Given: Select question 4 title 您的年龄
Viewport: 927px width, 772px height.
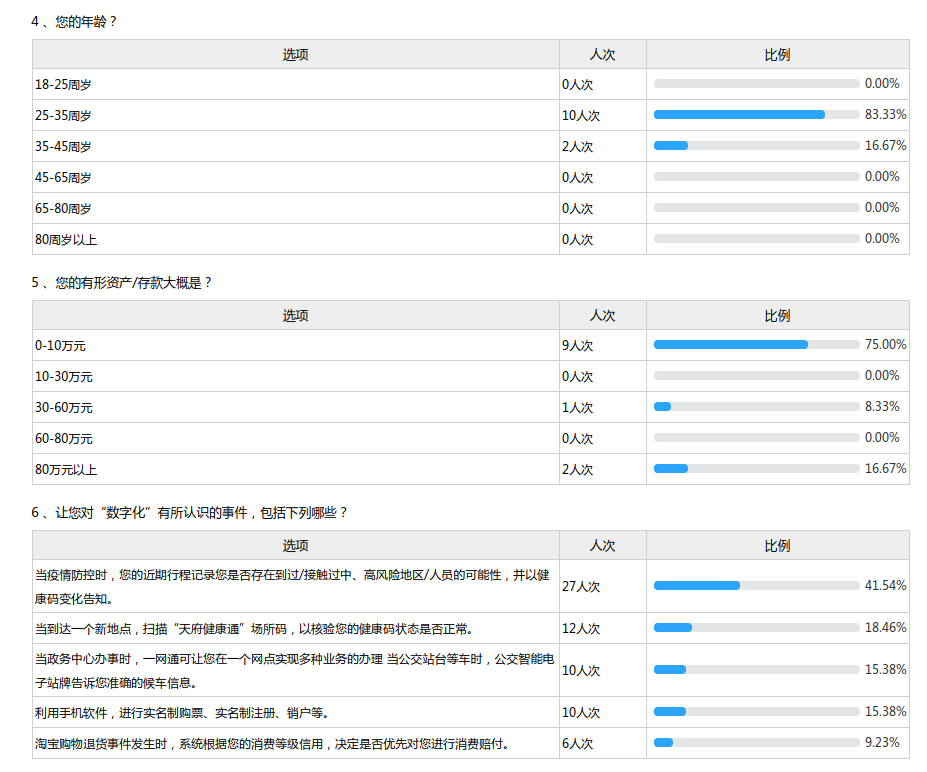Looking at the screenshot, I should click(x=75, y=21).
